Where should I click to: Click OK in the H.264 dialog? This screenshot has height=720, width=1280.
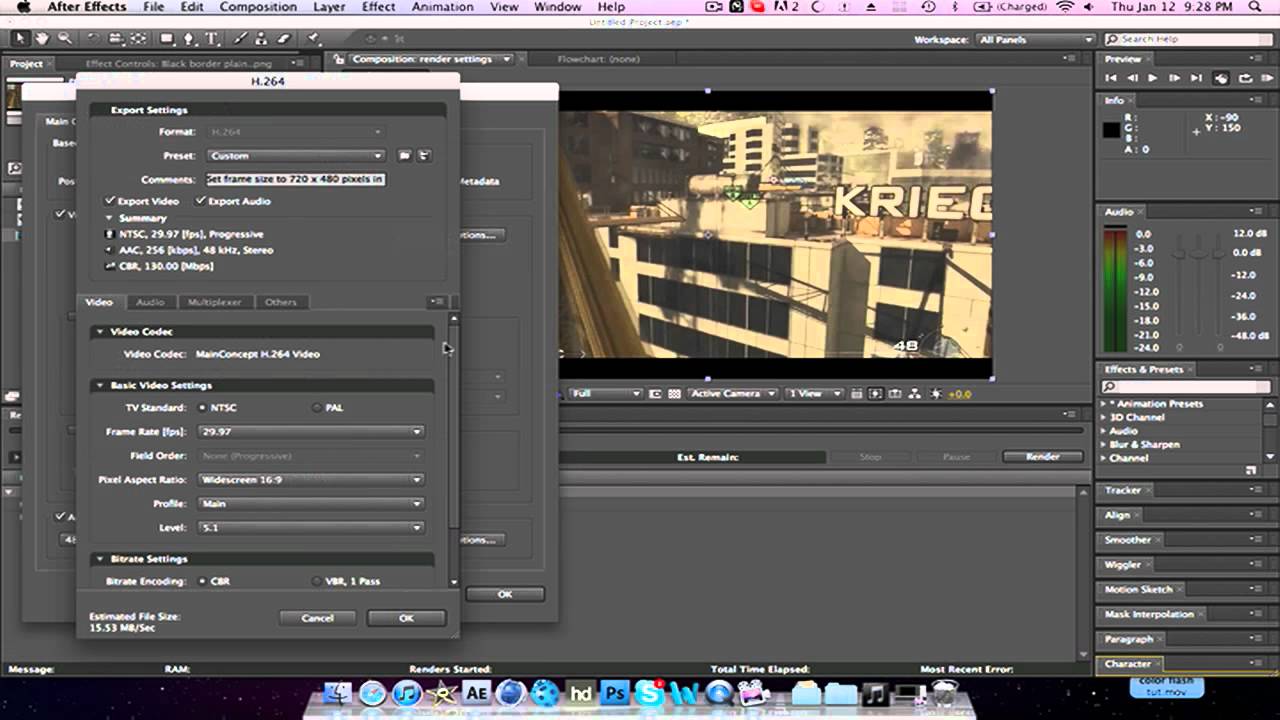pyautogui.click(x=406, y=618)
